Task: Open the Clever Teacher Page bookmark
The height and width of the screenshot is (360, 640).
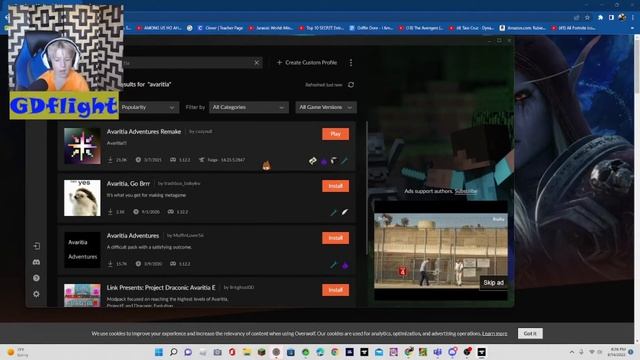Action: tap(220, 28)
